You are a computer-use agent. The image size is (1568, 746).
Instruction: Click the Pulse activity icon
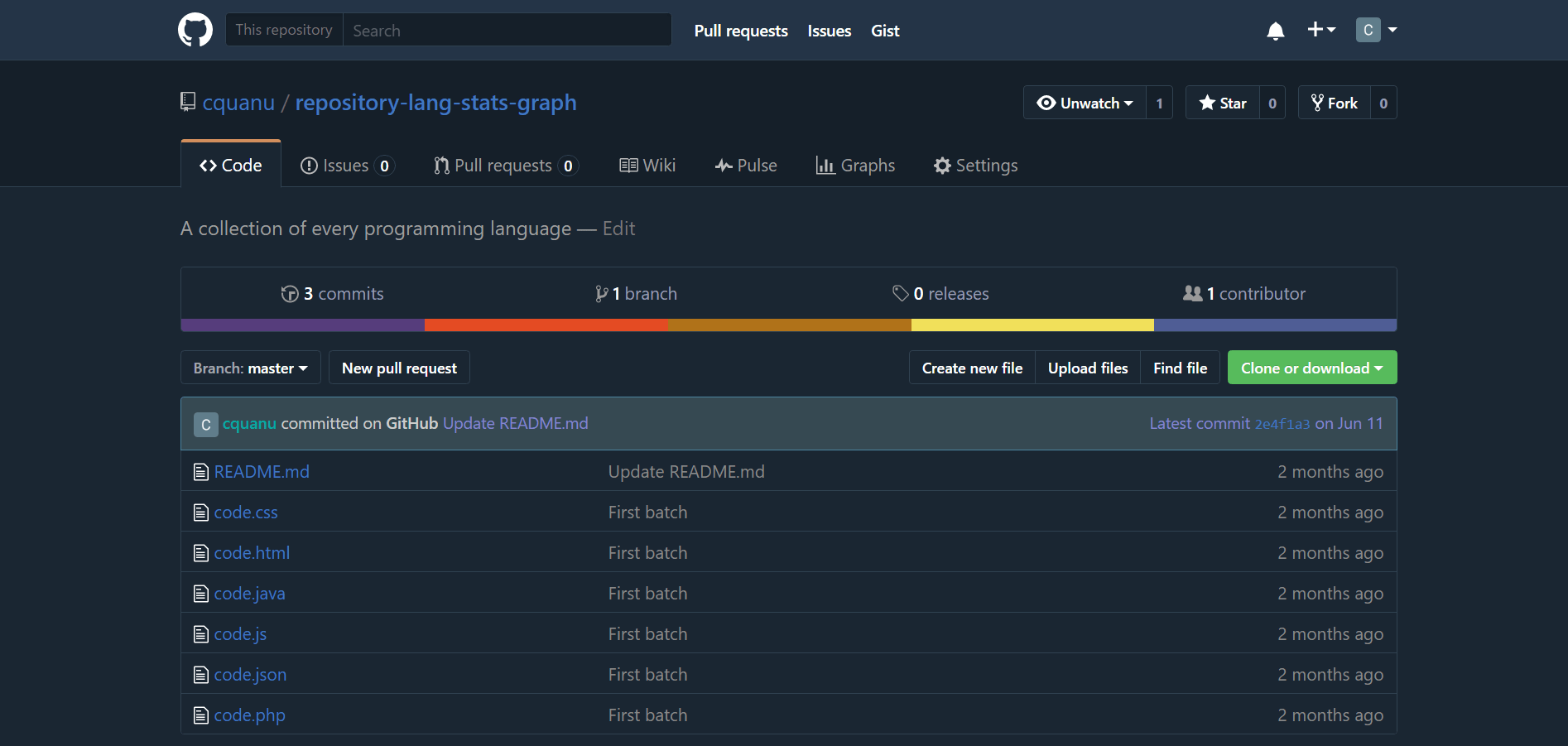(x=724, y=165)
